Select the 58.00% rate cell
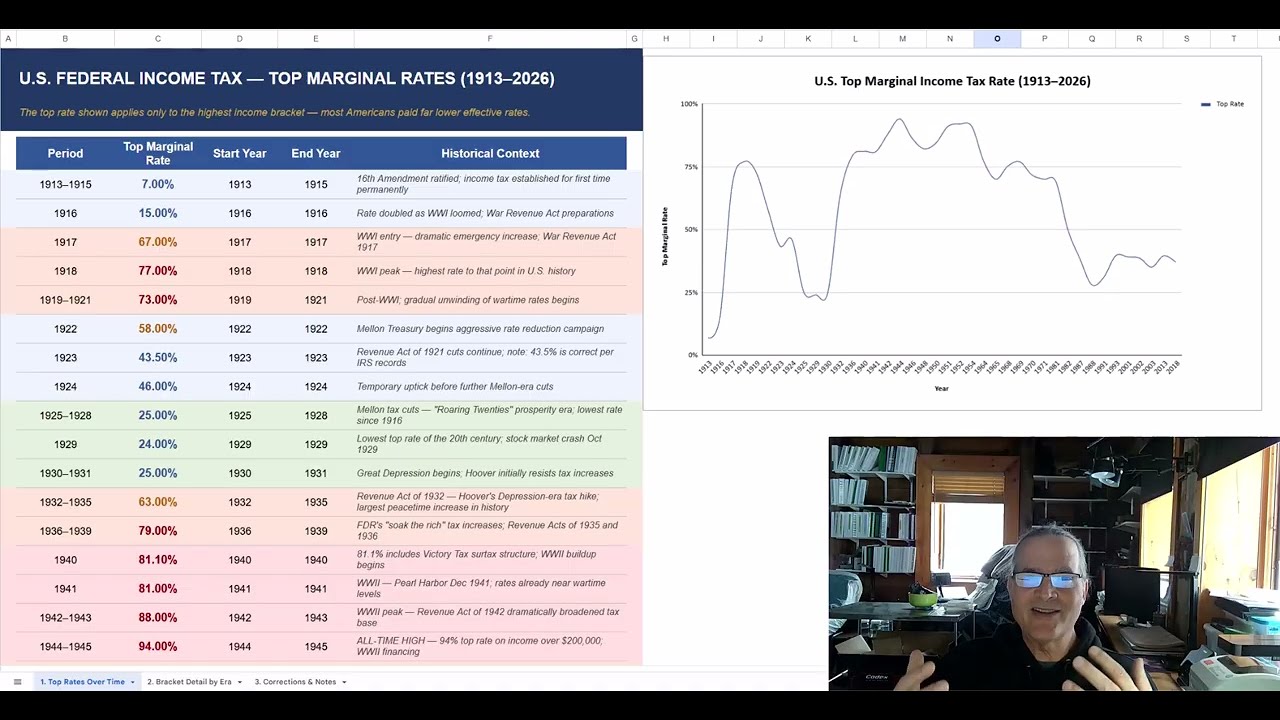Image resolution: width=1280 pixels, height=720 pixels. tap(158, 329)
